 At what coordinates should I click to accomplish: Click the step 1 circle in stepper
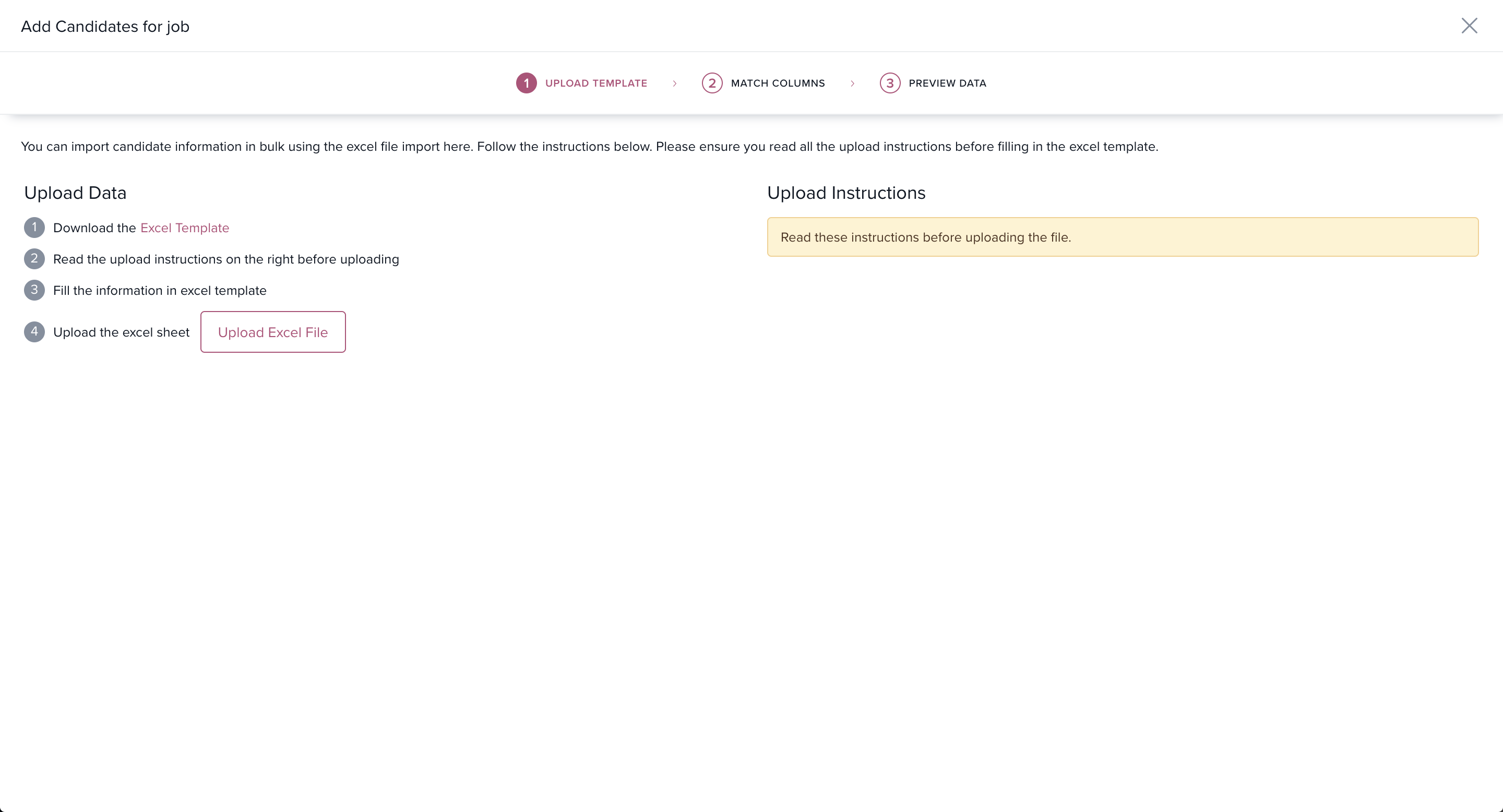pyautogui.click(x=526, y=83)
